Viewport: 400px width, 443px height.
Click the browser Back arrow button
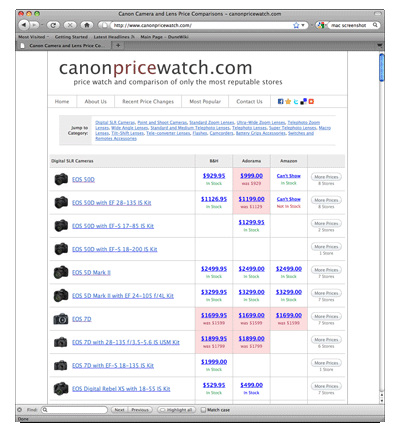click(24, 25)
